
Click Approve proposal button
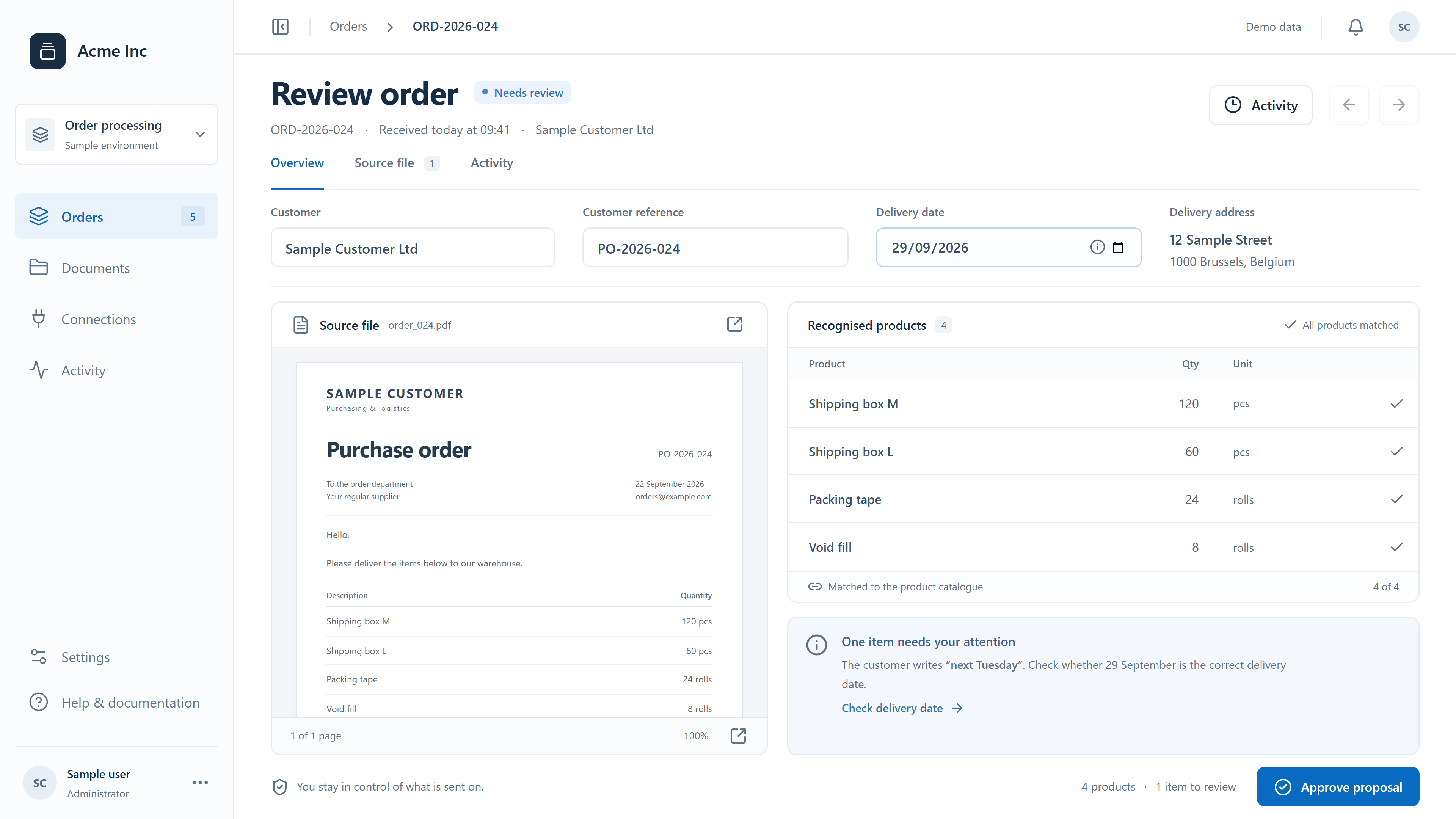(x=1338, y=787)
